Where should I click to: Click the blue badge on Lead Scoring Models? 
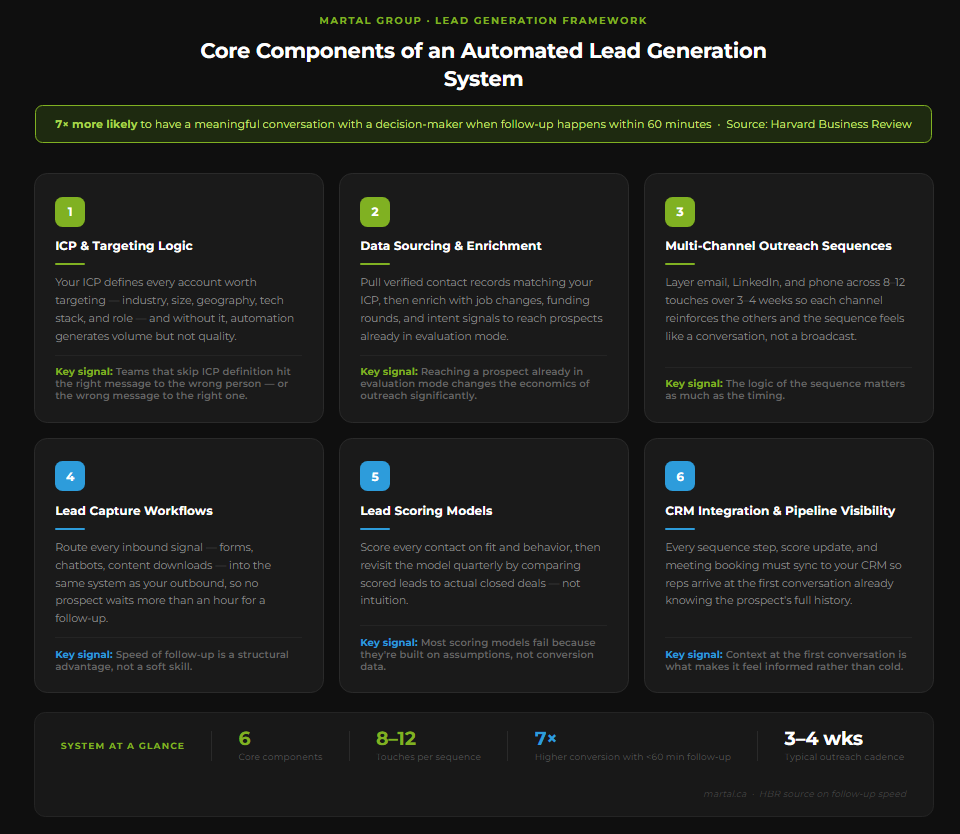point(375,476)
